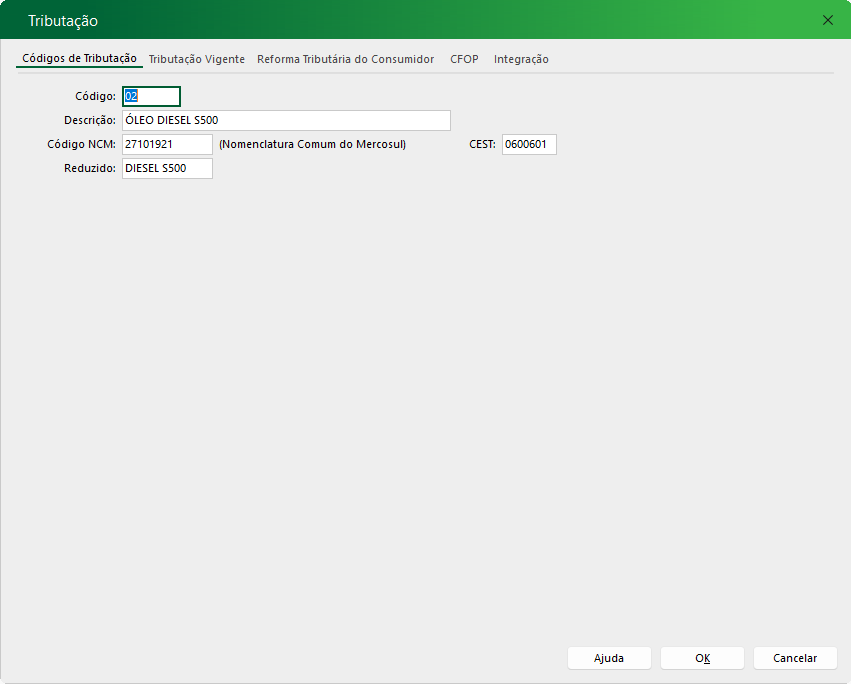Click the Código input field
Viewport: 851px width, 684px height.
pos(151,97)
